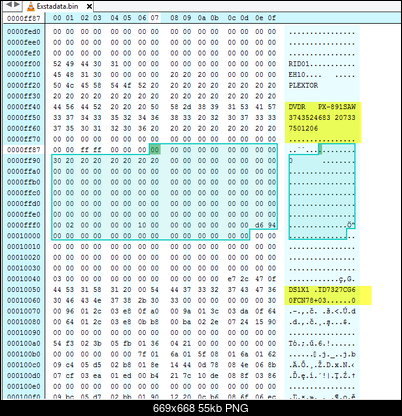
Task: Click byte 2b in row 00010060
Action: pos(142,300)
